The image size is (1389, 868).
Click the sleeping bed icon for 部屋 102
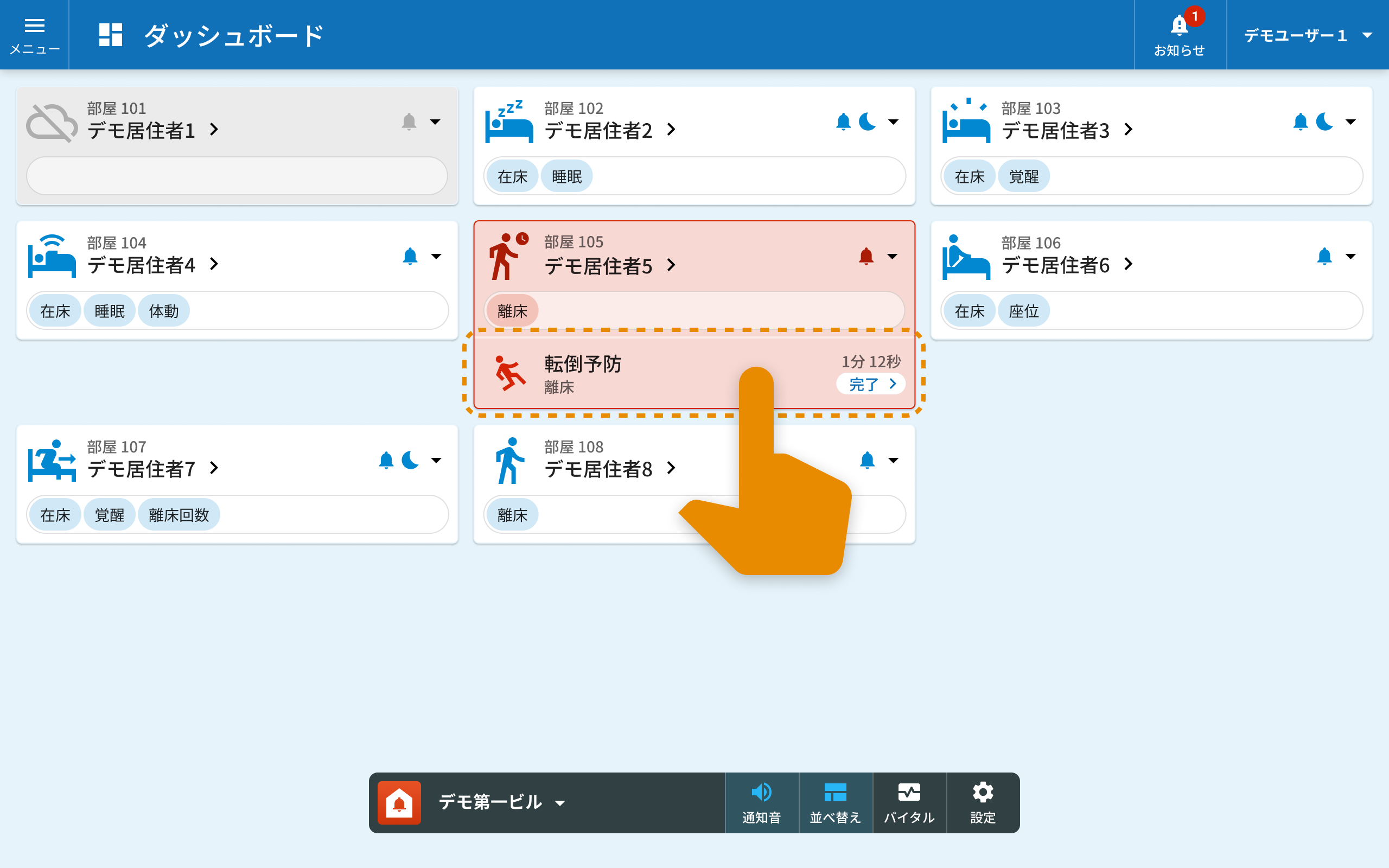(x=509, y=122)
